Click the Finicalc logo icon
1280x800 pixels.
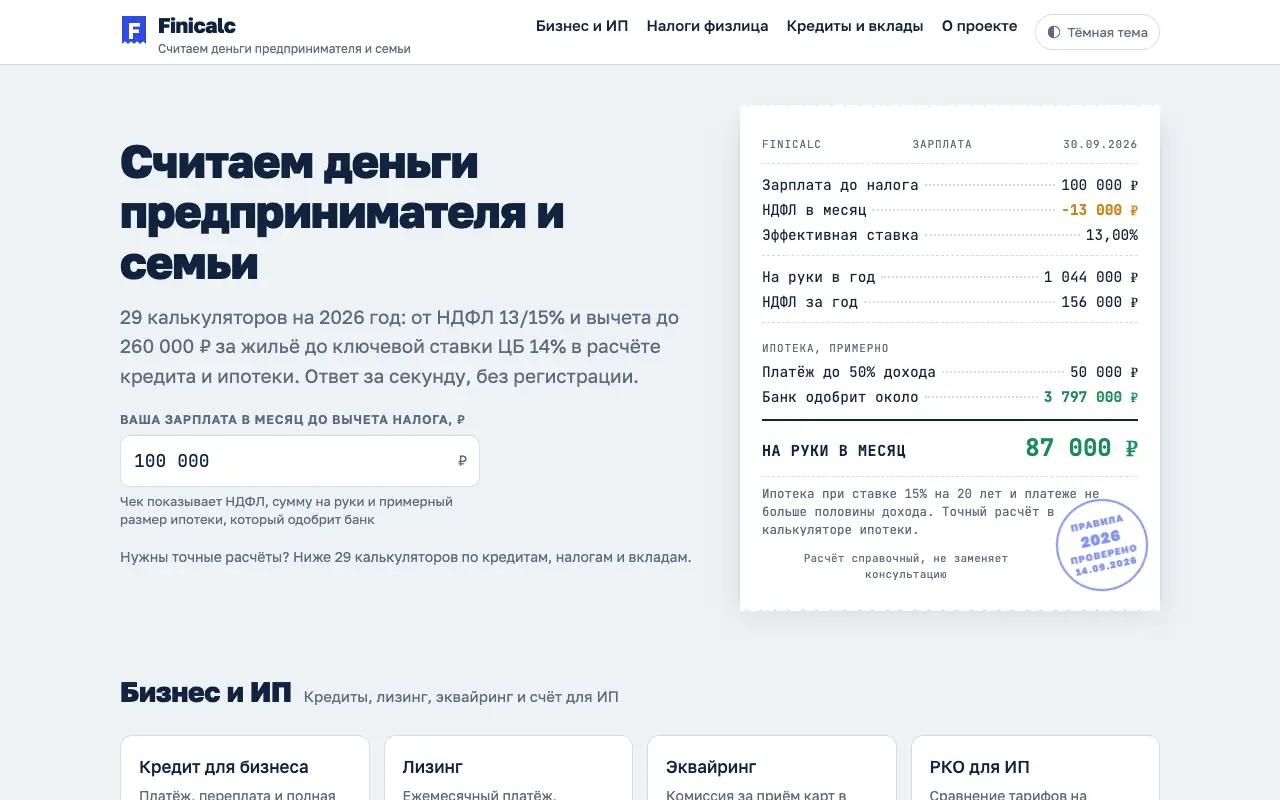point(134,30)
